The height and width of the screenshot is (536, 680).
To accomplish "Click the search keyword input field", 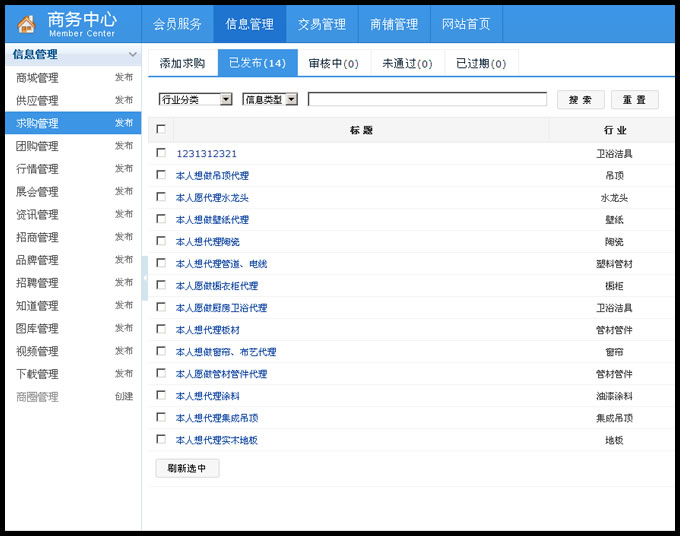I will click(427, 99).
